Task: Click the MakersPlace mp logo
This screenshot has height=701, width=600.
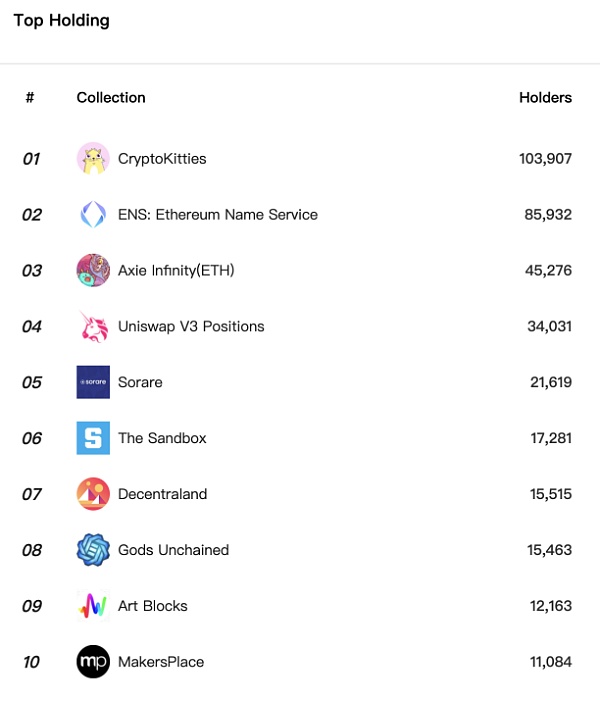Action: [93, 662]
